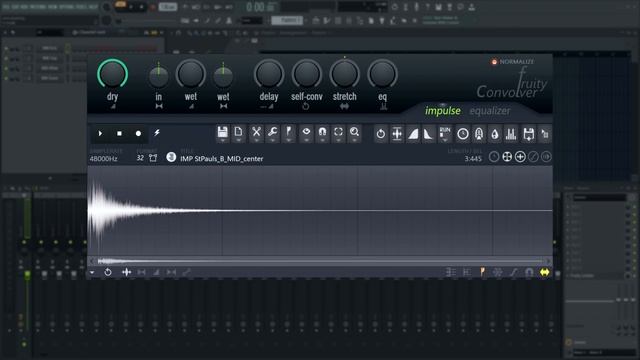The image size is (640, 360).
Task: Open the bottom-left dropdown arrow of Convolver
Action: (92, 272)
